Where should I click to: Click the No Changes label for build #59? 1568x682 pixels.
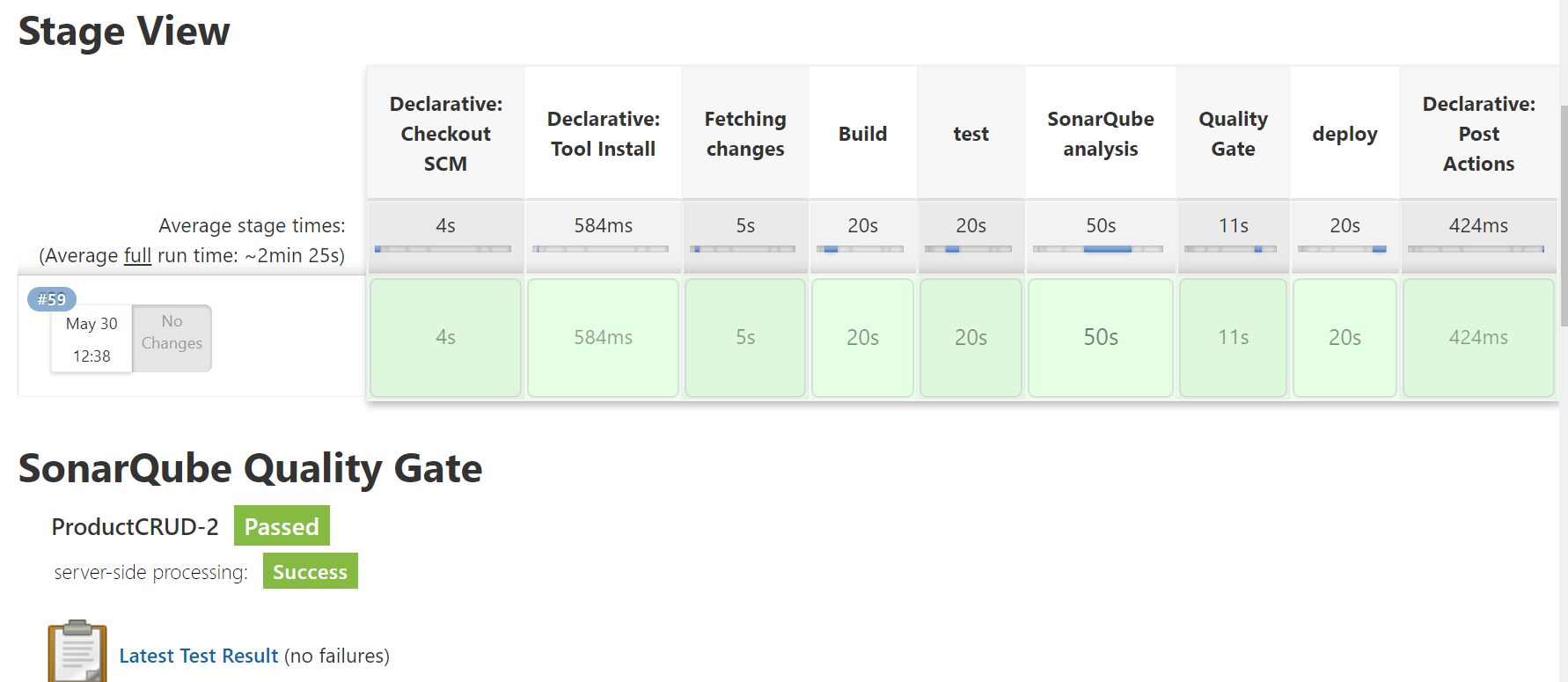tap(171, 338)
